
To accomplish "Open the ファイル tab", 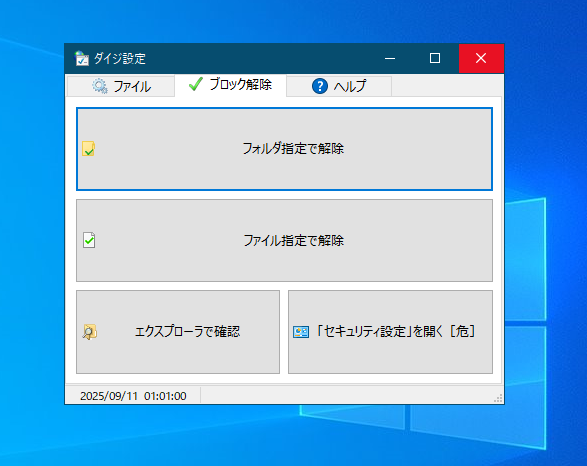I will pos(121,86).
